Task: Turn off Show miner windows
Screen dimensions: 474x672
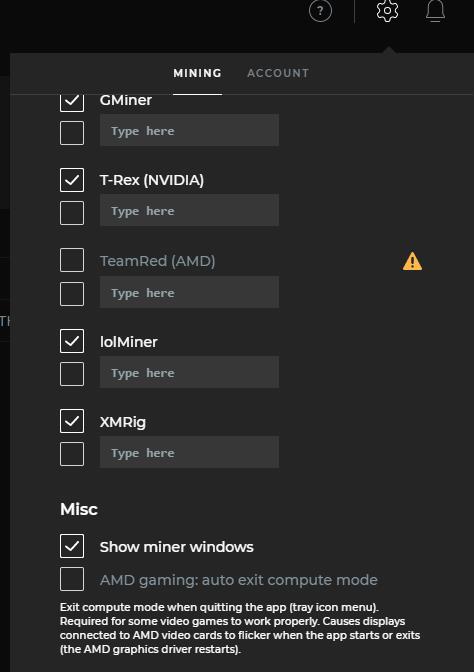Action: coord(72,546)
